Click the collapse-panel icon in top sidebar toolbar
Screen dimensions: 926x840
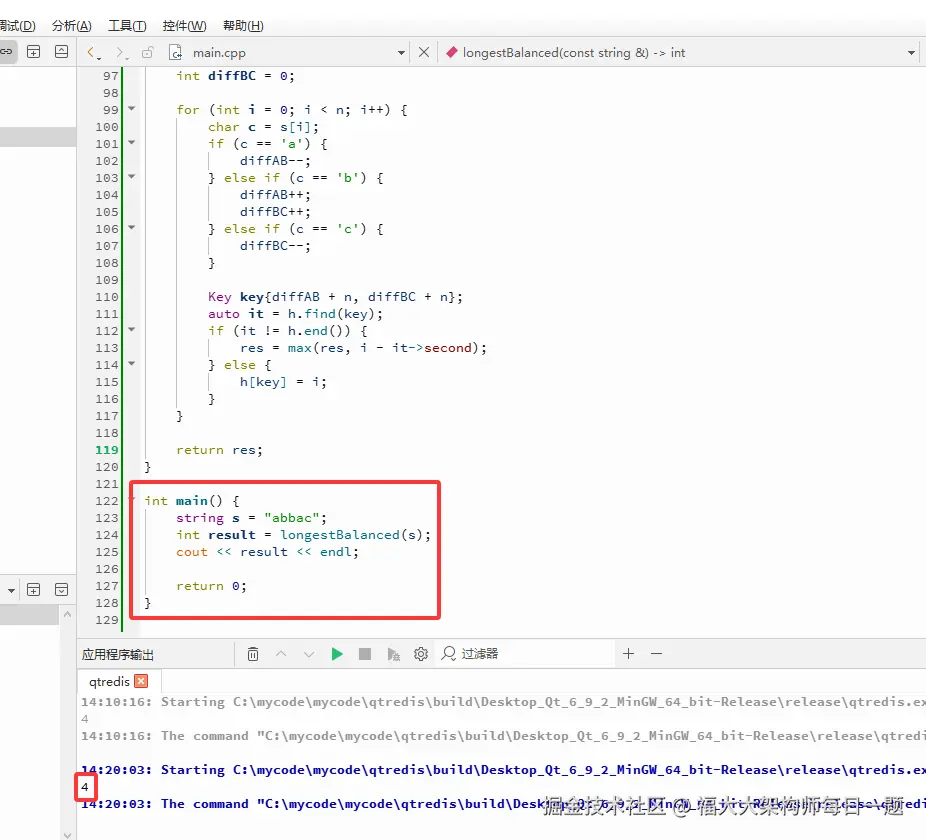point(61,52)
